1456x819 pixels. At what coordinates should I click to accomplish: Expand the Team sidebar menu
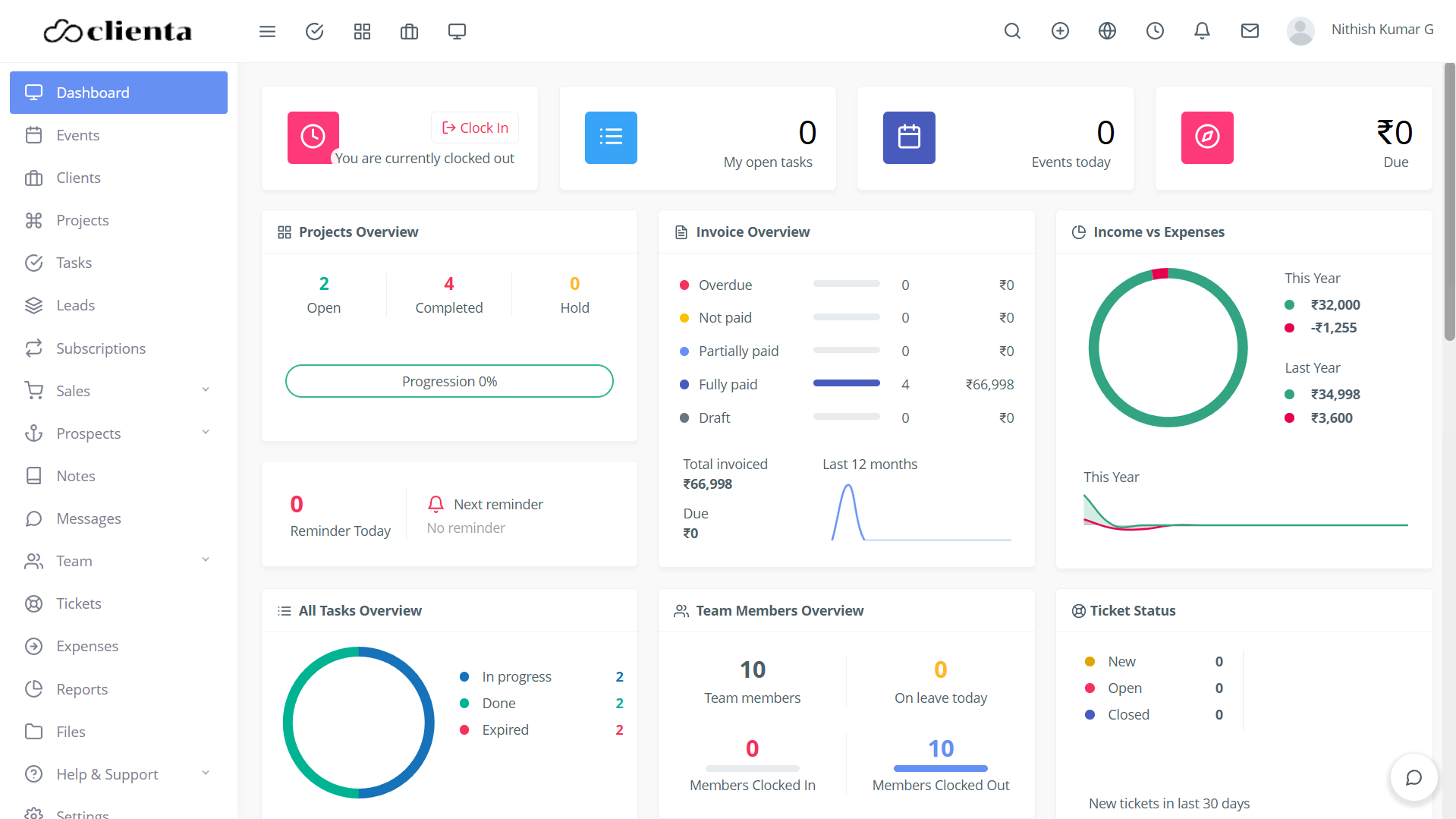(118, 561)
